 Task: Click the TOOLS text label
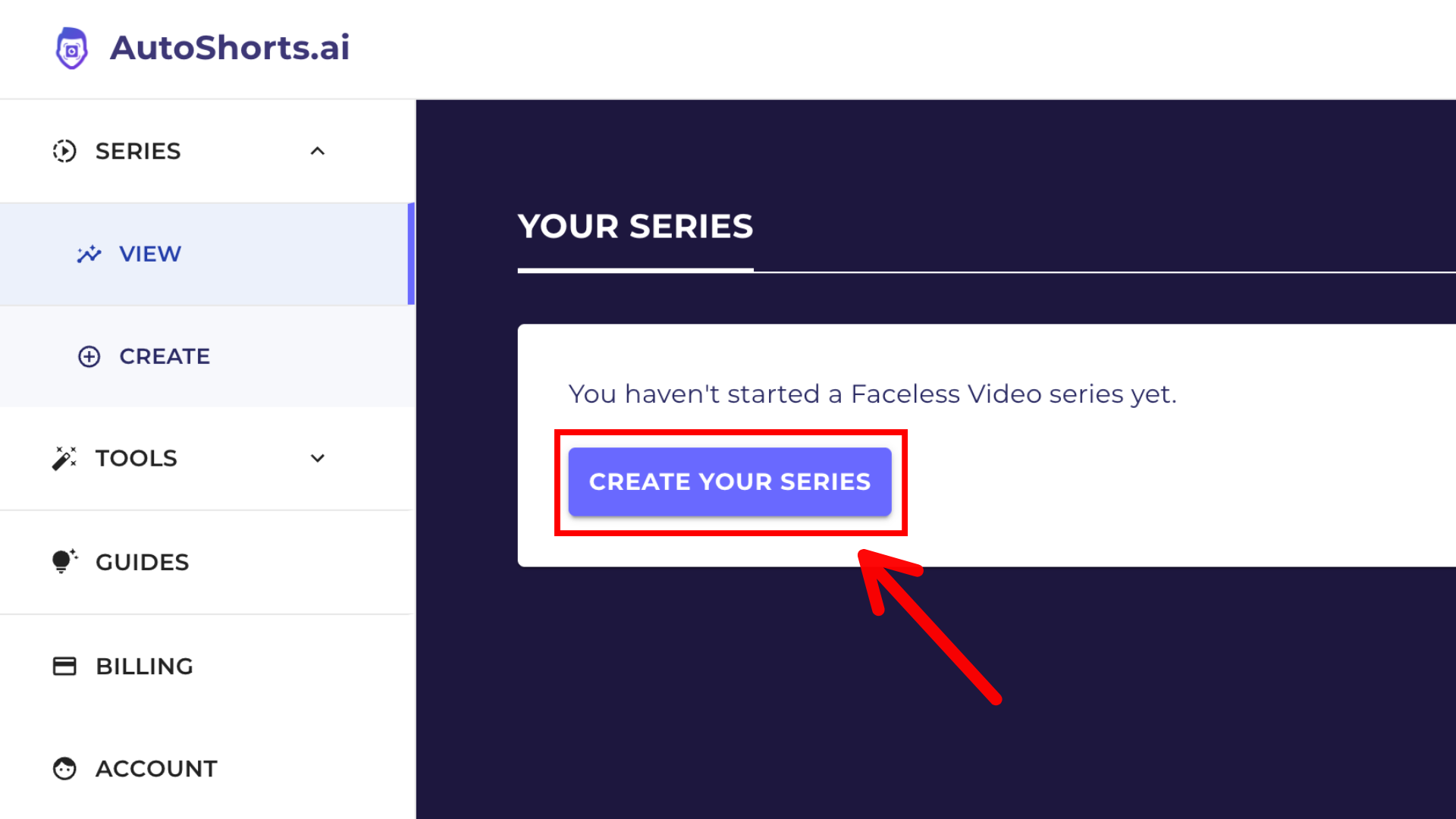coord(136,458)
